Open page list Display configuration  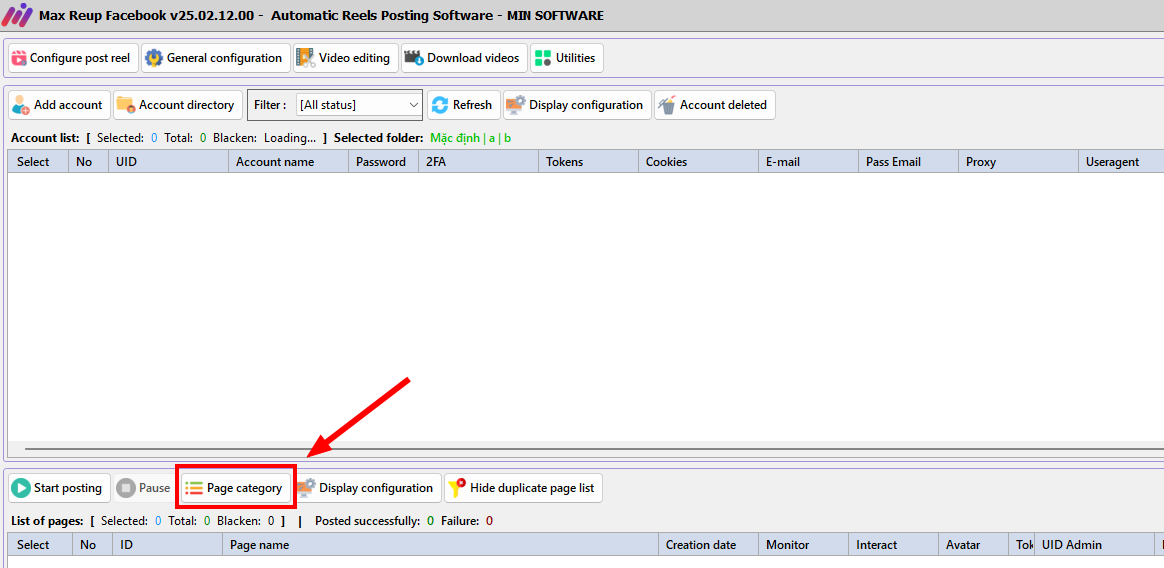pos(367,488)
